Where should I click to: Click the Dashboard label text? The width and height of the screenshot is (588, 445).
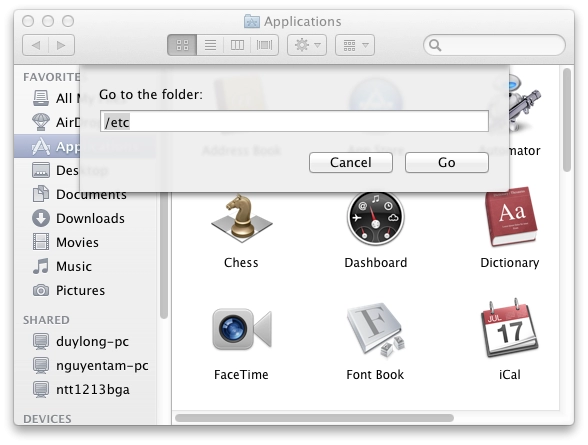click(x=375, y=262)
